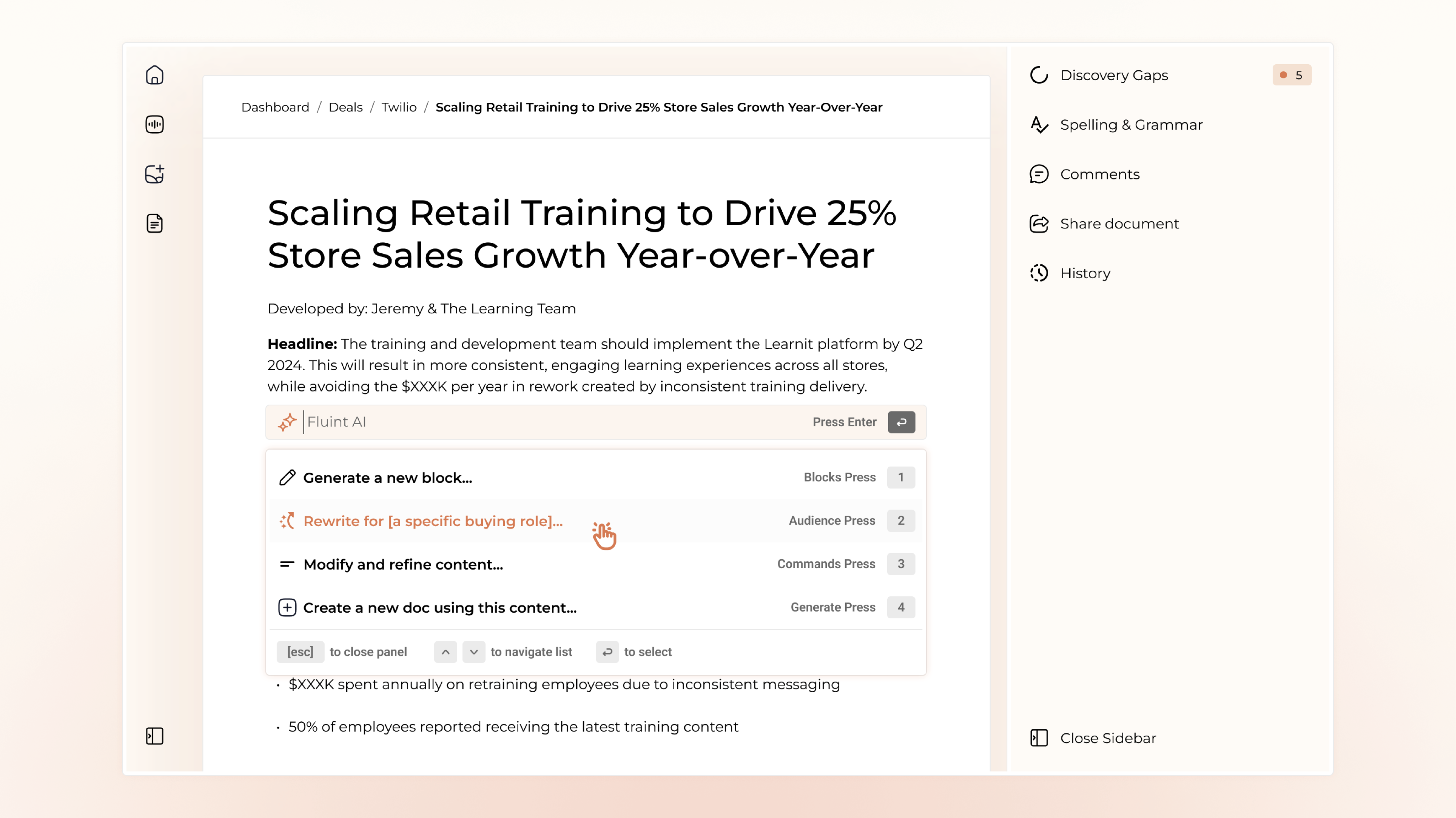Select Rewrite for a specific buying role
Viewport: 1456px width, 818px height.
433,521
